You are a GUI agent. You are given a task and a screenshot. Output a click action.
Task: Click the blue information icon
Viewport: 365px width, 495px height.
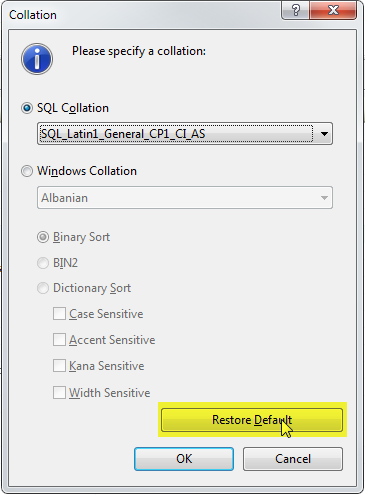click(37, 59)
